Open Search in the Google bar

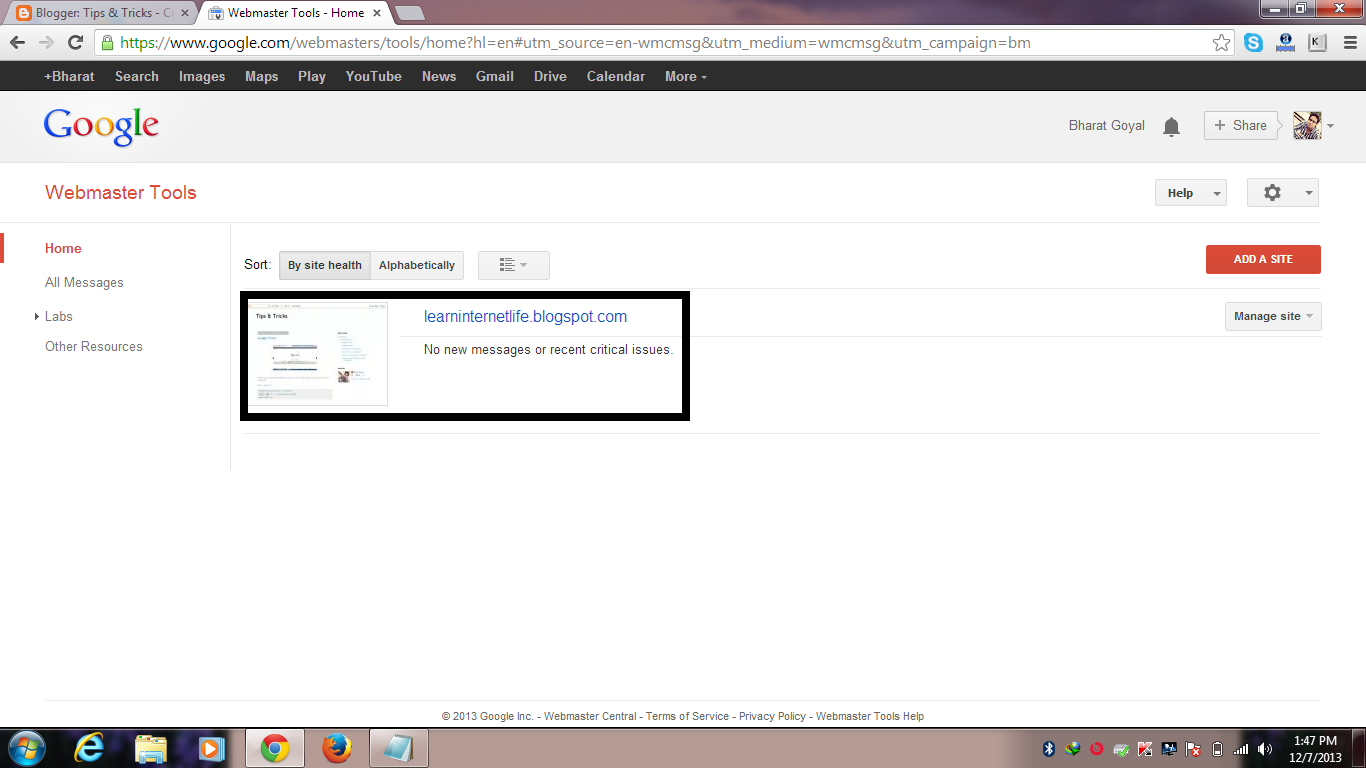click(x=137, y=76)
